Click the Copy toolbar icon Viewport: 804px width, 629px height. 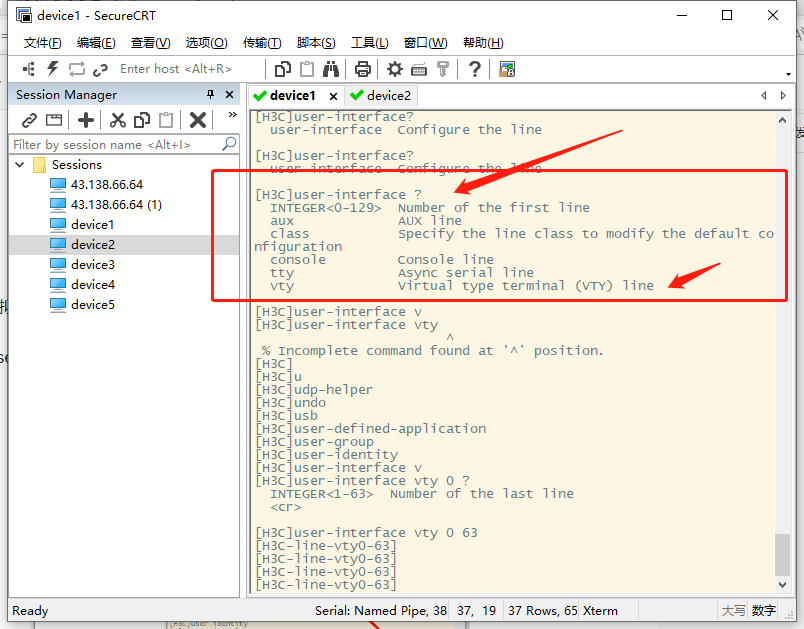coord(283,69)
